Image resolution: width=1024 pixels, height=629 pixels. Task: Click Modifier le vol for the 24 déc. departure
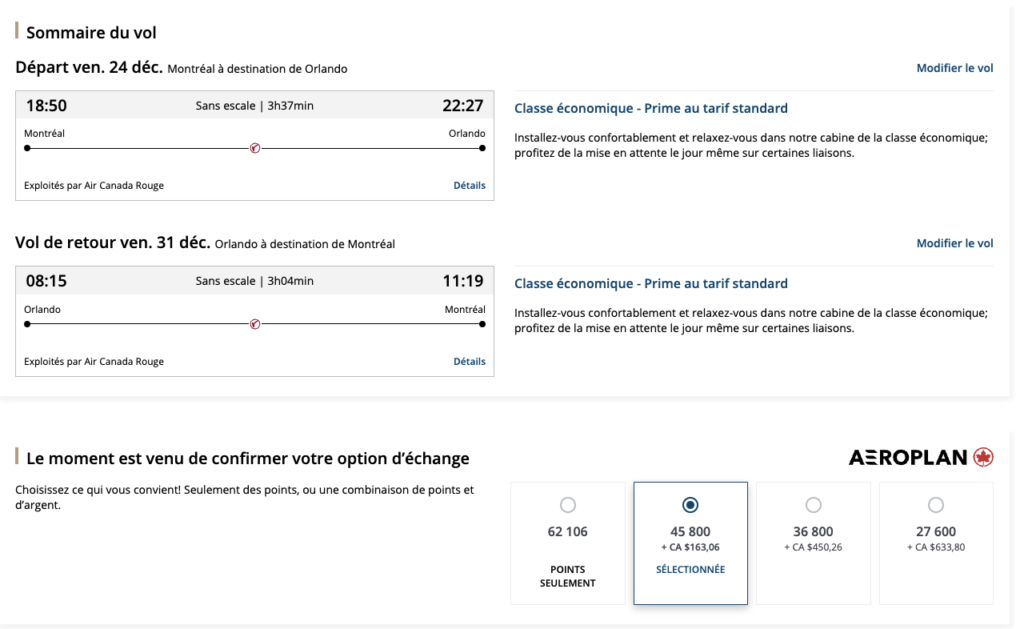pos(954,68)
